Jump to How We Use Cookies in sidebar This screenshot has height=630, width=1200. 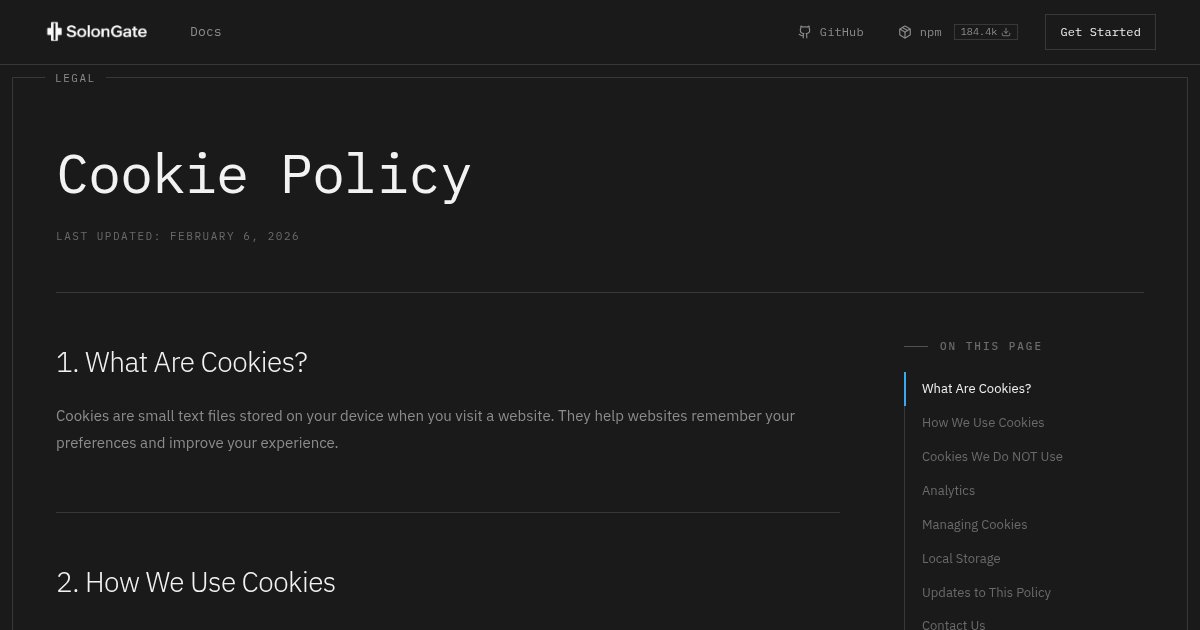click(983, 423)
